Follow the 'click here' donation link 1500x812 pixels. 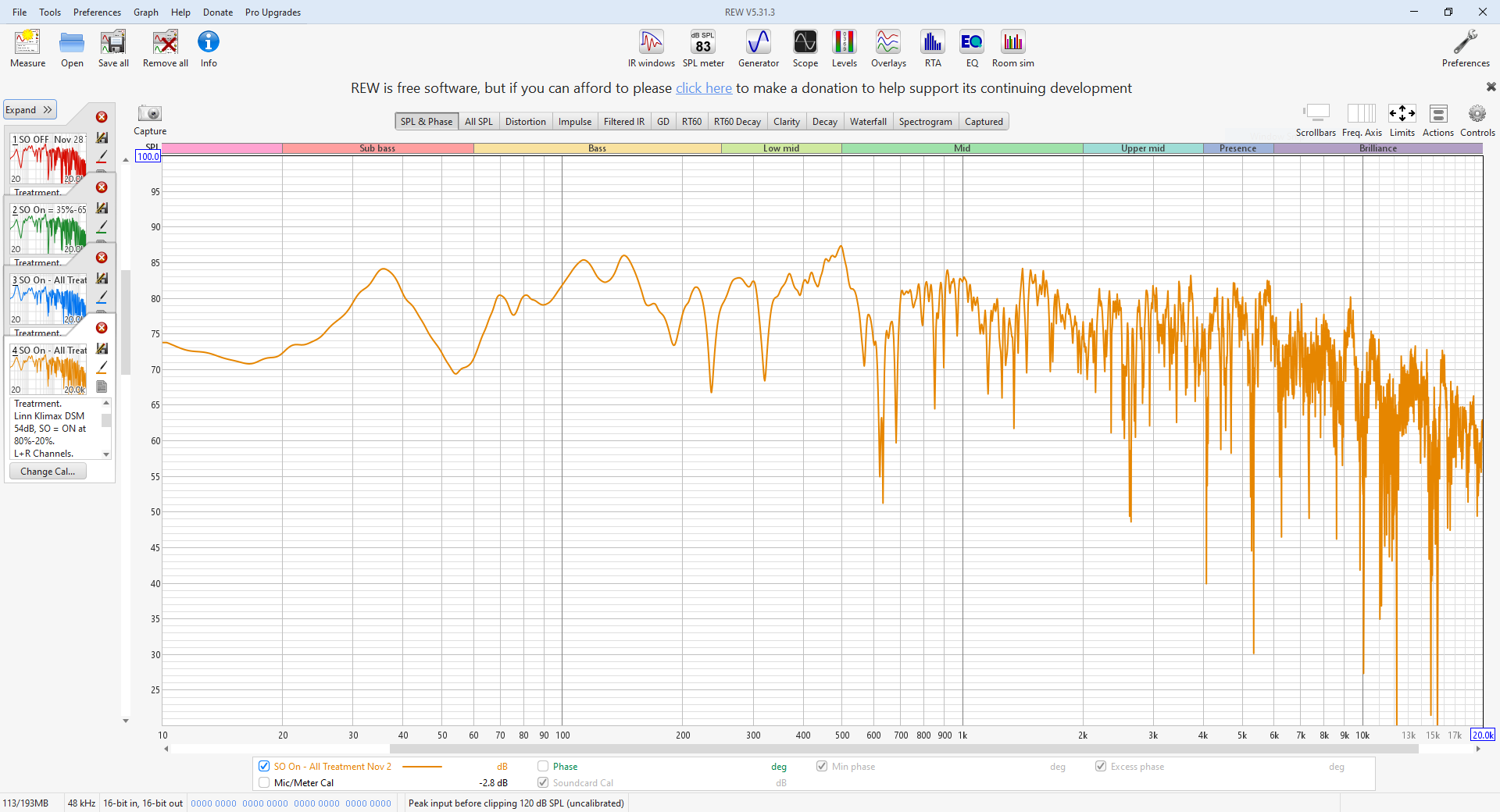pyautogui.click(x=703, y=88)
